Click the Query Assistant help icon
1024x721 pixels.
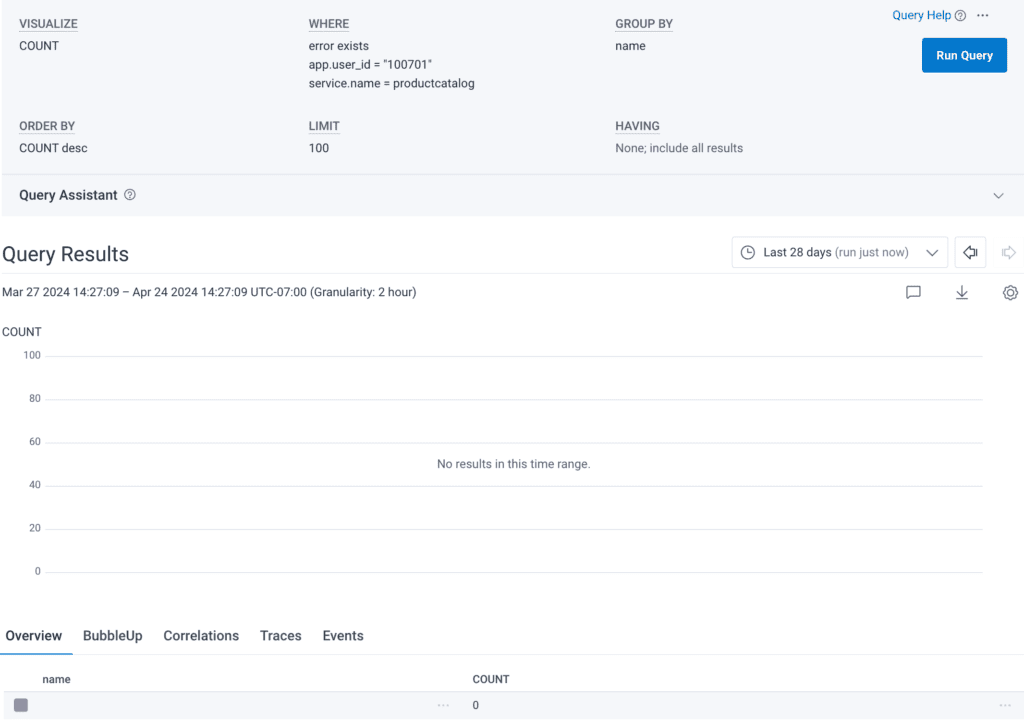coord(130,195)
